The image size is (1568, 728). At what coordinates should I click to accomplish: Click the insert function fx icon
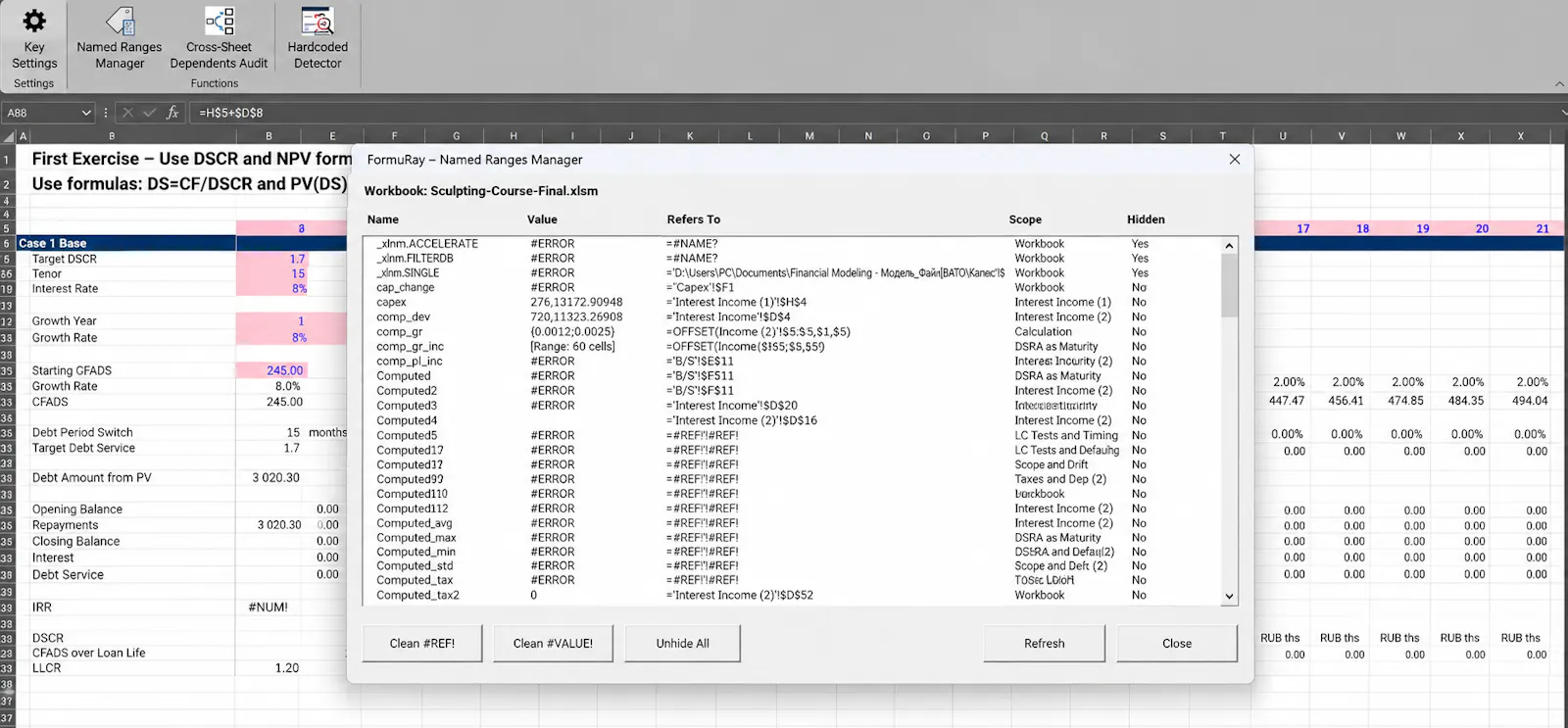point(172,113)
